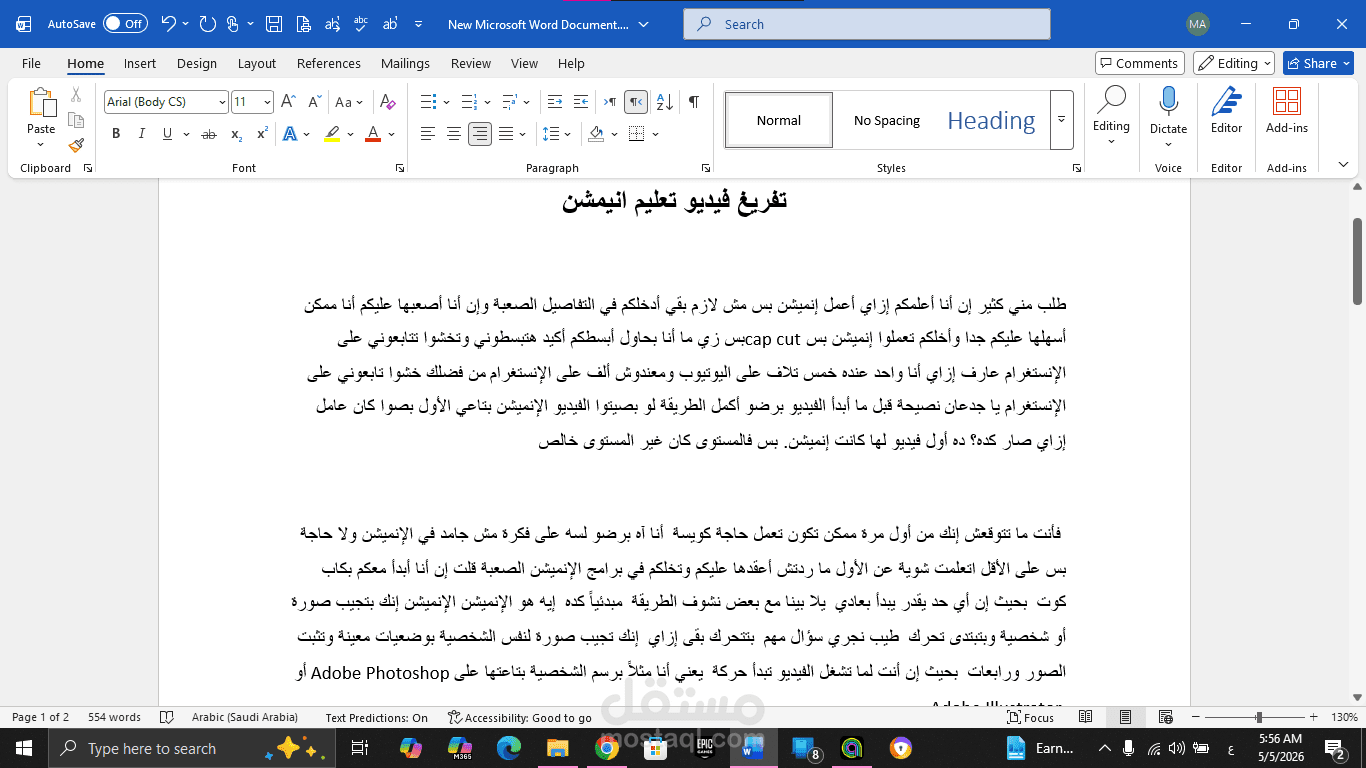Set left-to-right text direction
The image size is (1366, 768).
click(609, 102)
